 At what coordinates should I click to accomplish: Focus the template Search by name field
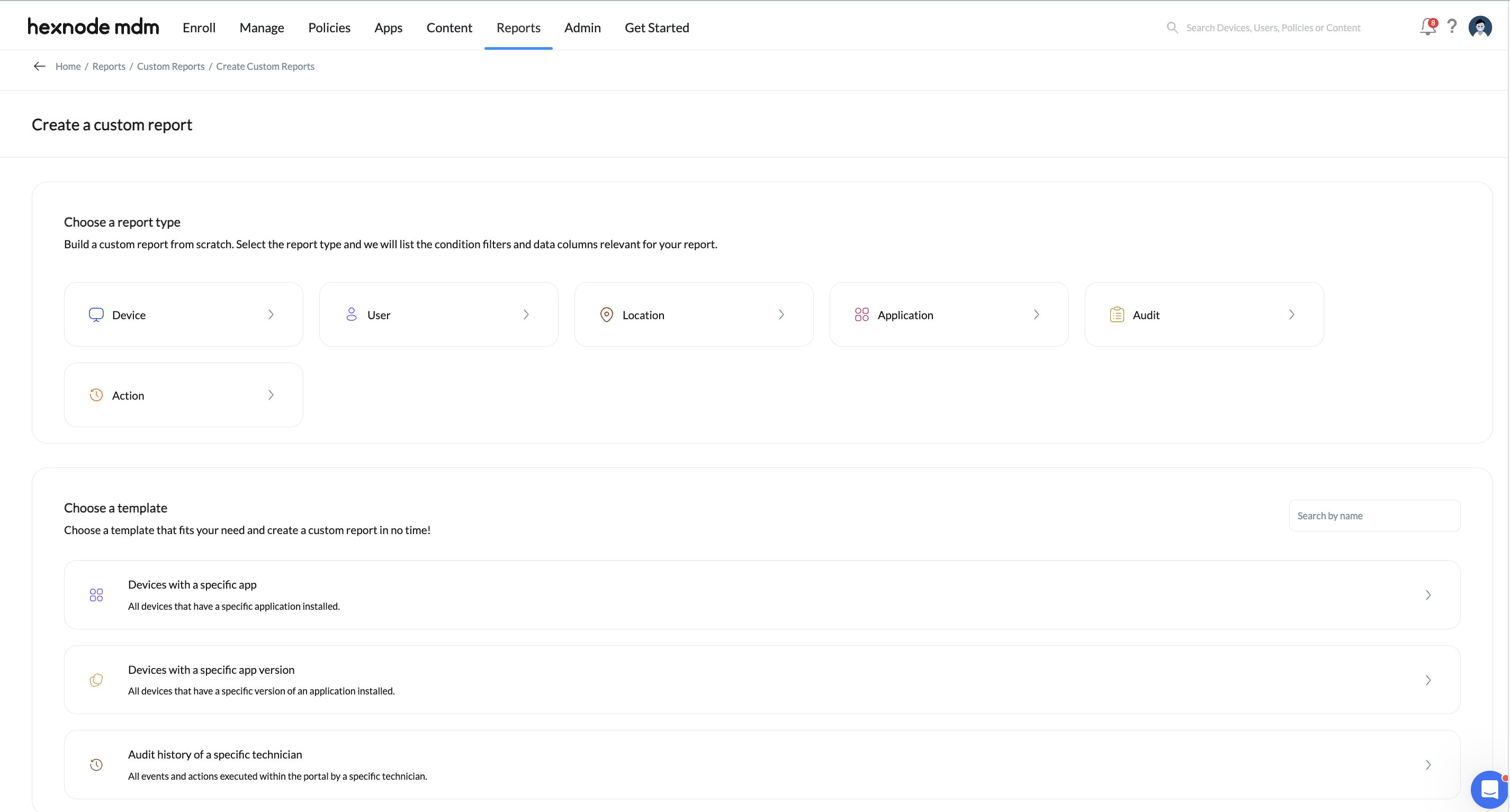[1374, 516]
